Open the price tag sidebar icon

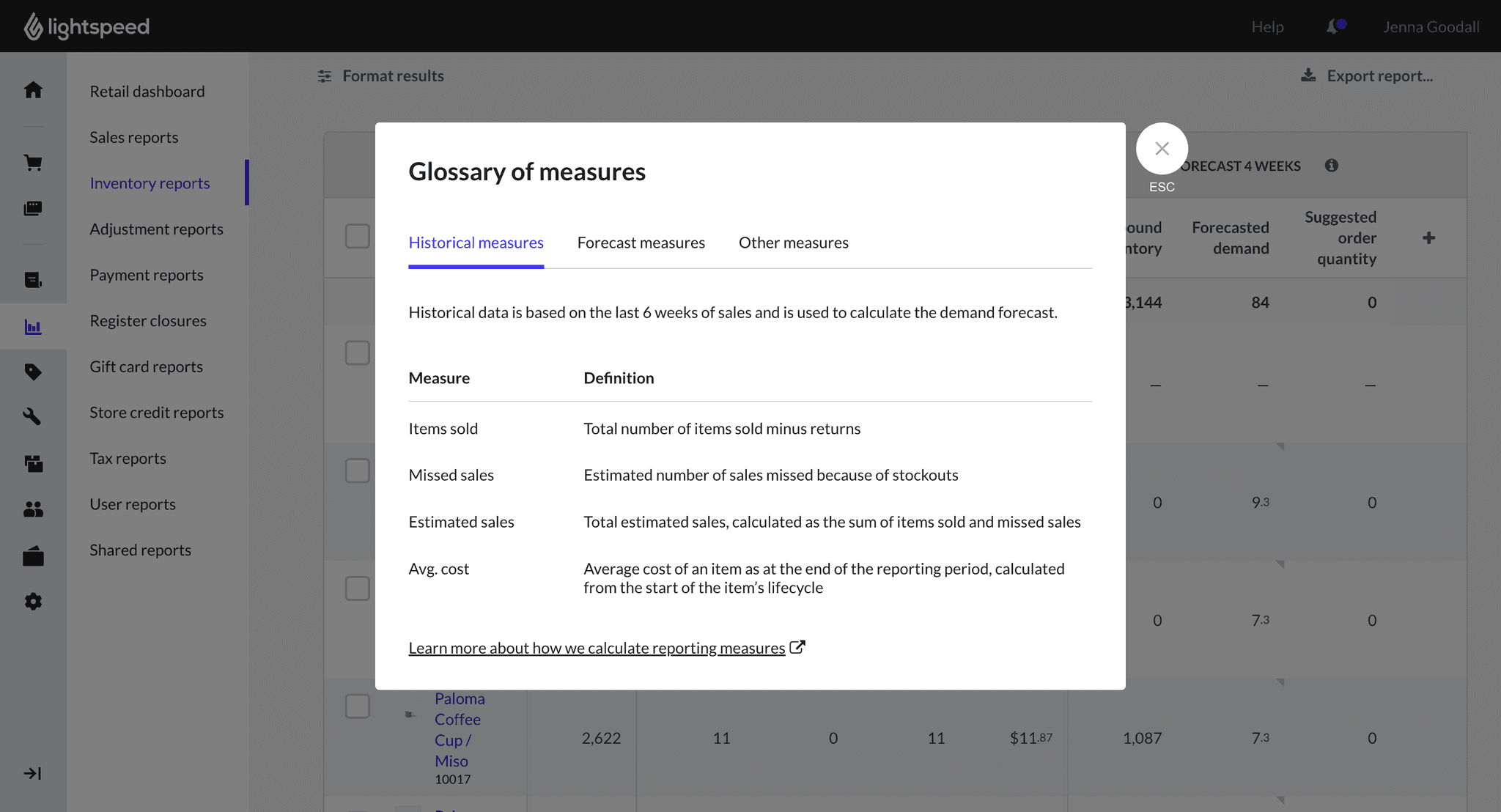(33, 372)
